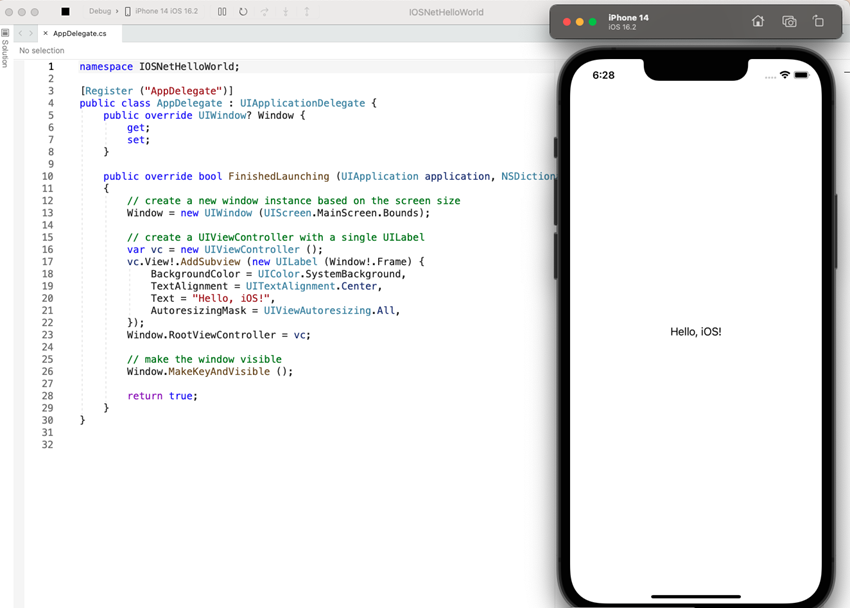
Task: Click the curved share arrow icon in toolbar
Action: click(x=265, y=11)
